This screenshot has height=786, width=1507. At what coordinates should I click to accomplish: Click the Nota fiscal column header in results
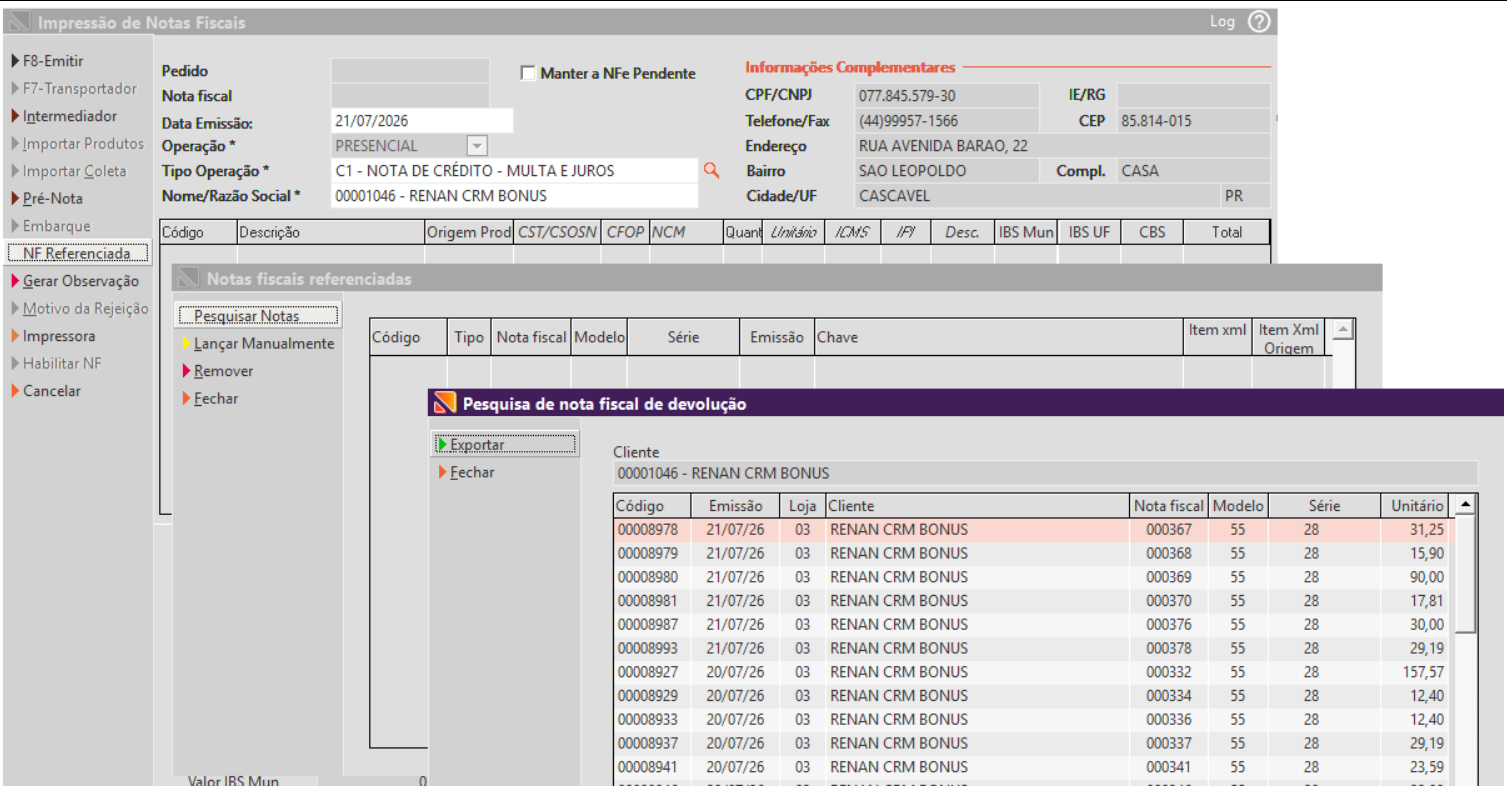[1169, 506]
